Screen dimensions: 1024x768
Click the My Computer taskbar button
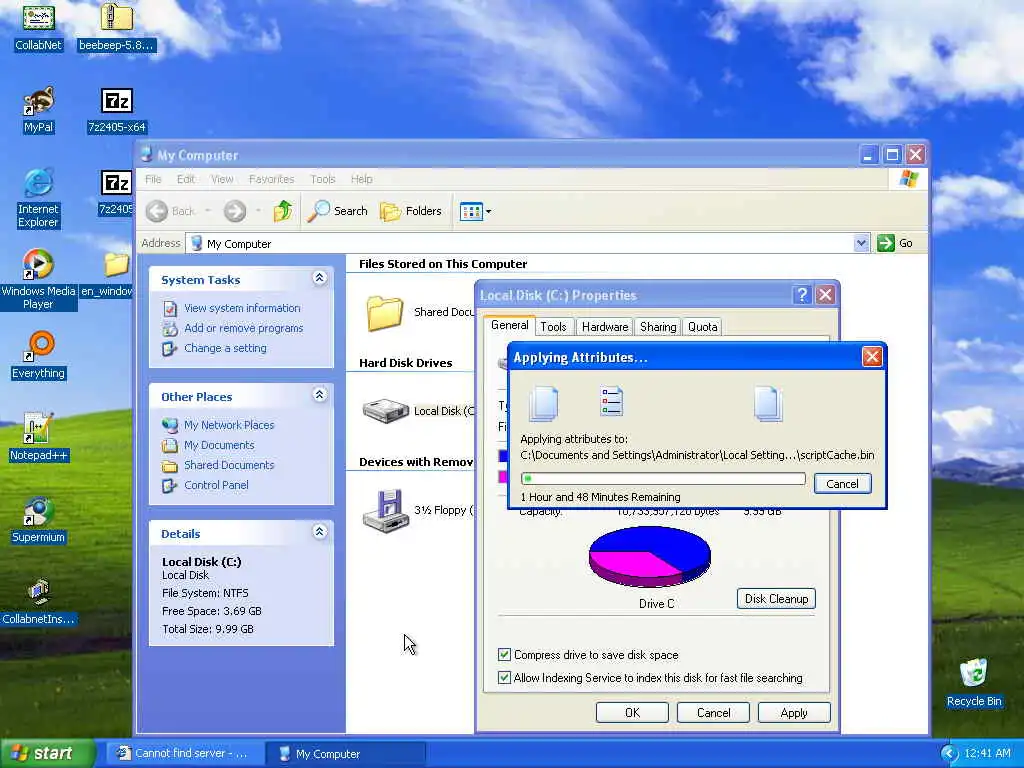click(345, 754)
